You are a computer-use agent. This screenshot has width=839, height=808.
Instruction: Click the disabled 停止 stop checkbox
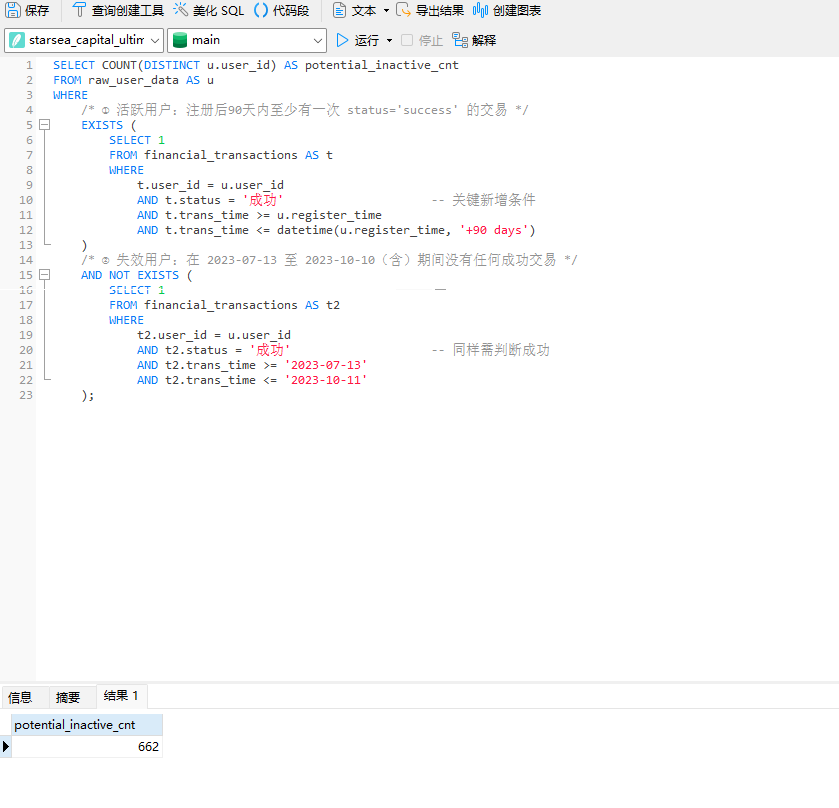click(408, 41)
